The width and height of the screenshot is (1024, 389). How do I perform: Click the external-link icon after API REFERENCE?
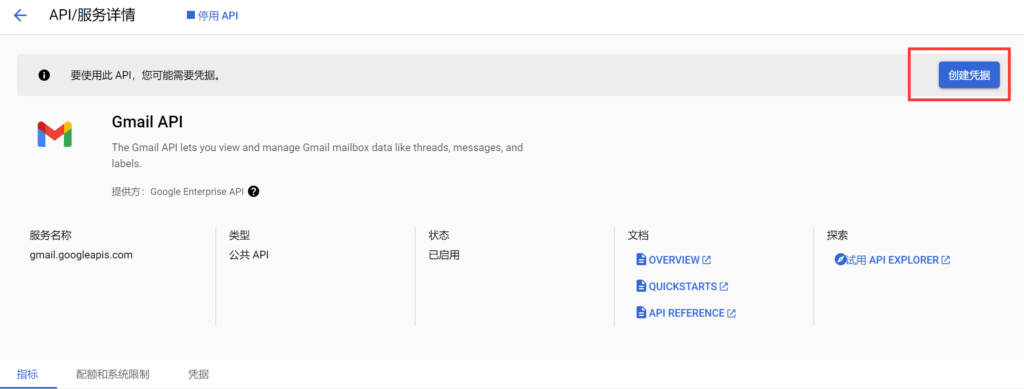coord(731,313)
